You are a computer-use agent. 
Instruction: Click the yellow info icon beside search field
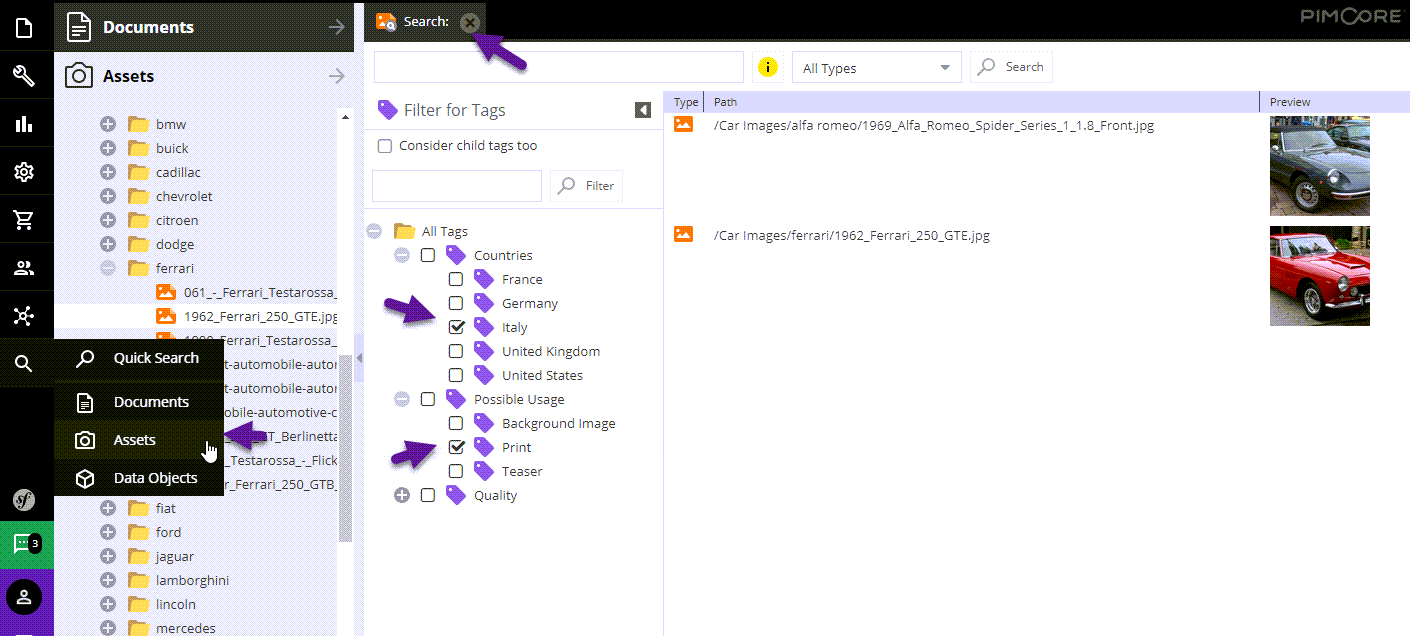coord(767,68)
